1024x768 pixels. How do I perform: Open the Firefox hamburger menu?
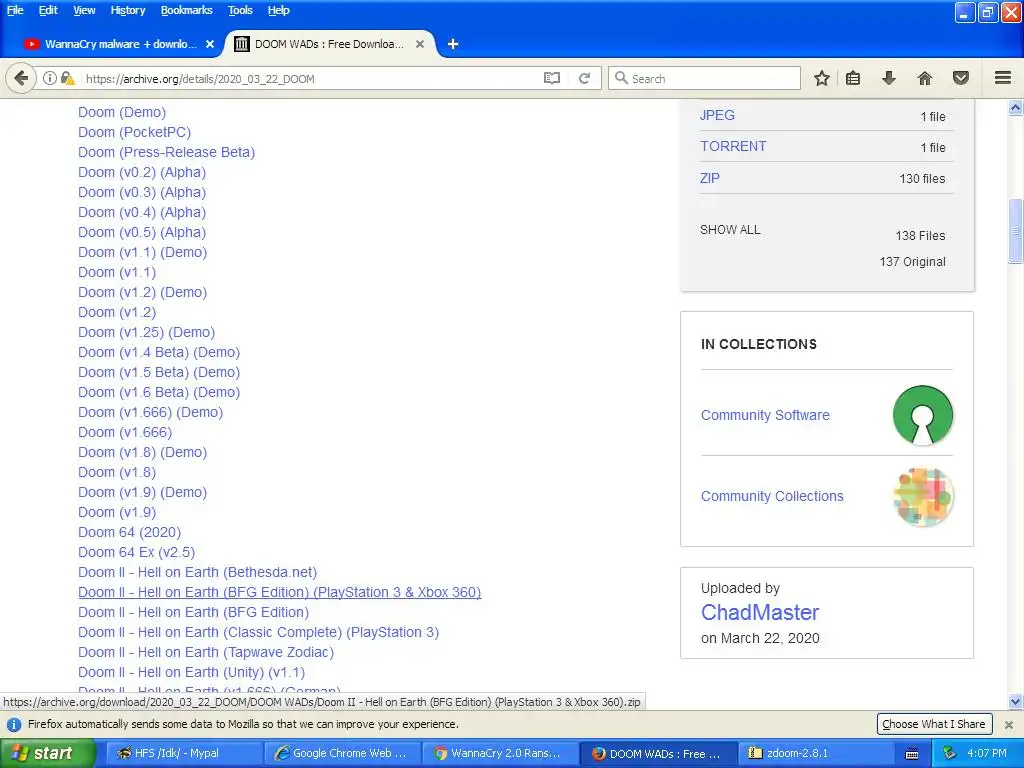point(1003,78)
